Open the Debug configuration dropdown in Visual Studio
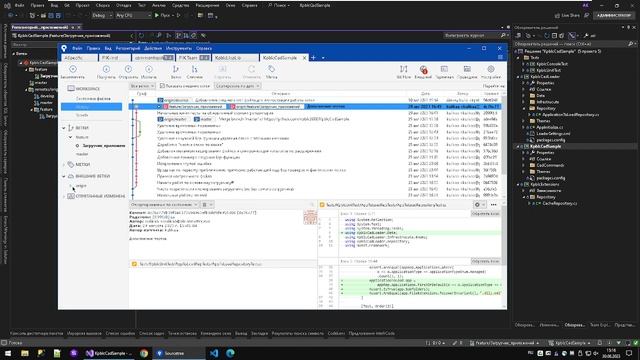The width and height of the screenshot is (640, 360). pos(102,16)
